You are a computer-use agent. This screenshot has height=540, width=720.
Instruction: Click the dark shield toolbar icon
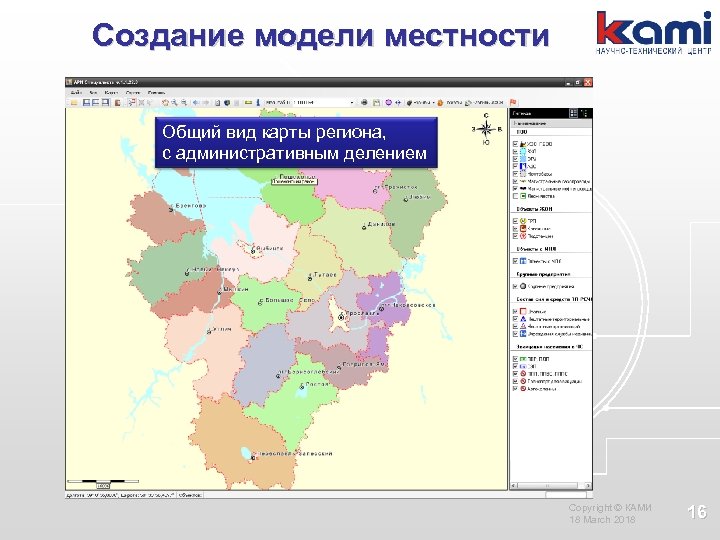(x=227, y=102)
